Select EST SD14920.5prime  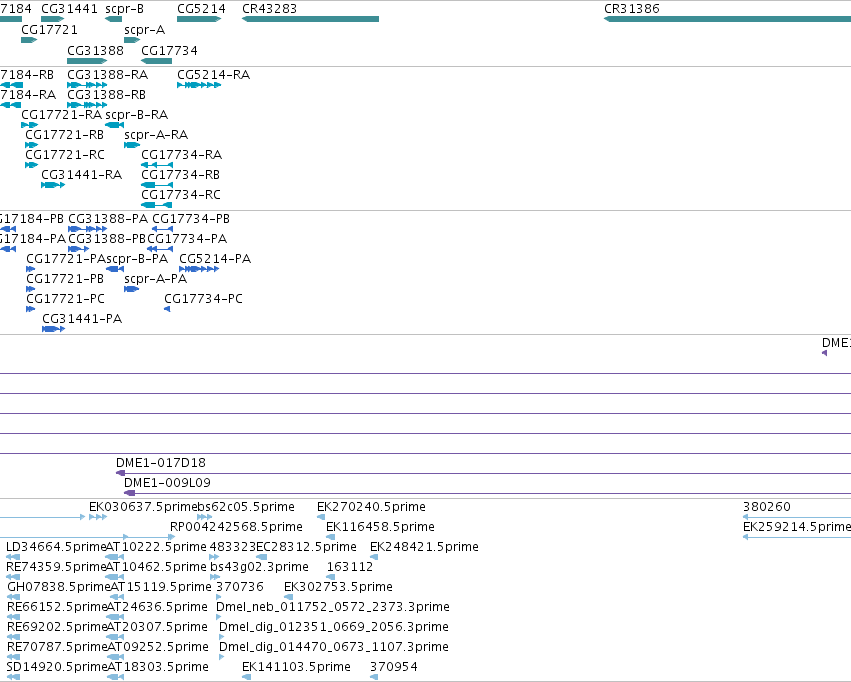point(13,677)
